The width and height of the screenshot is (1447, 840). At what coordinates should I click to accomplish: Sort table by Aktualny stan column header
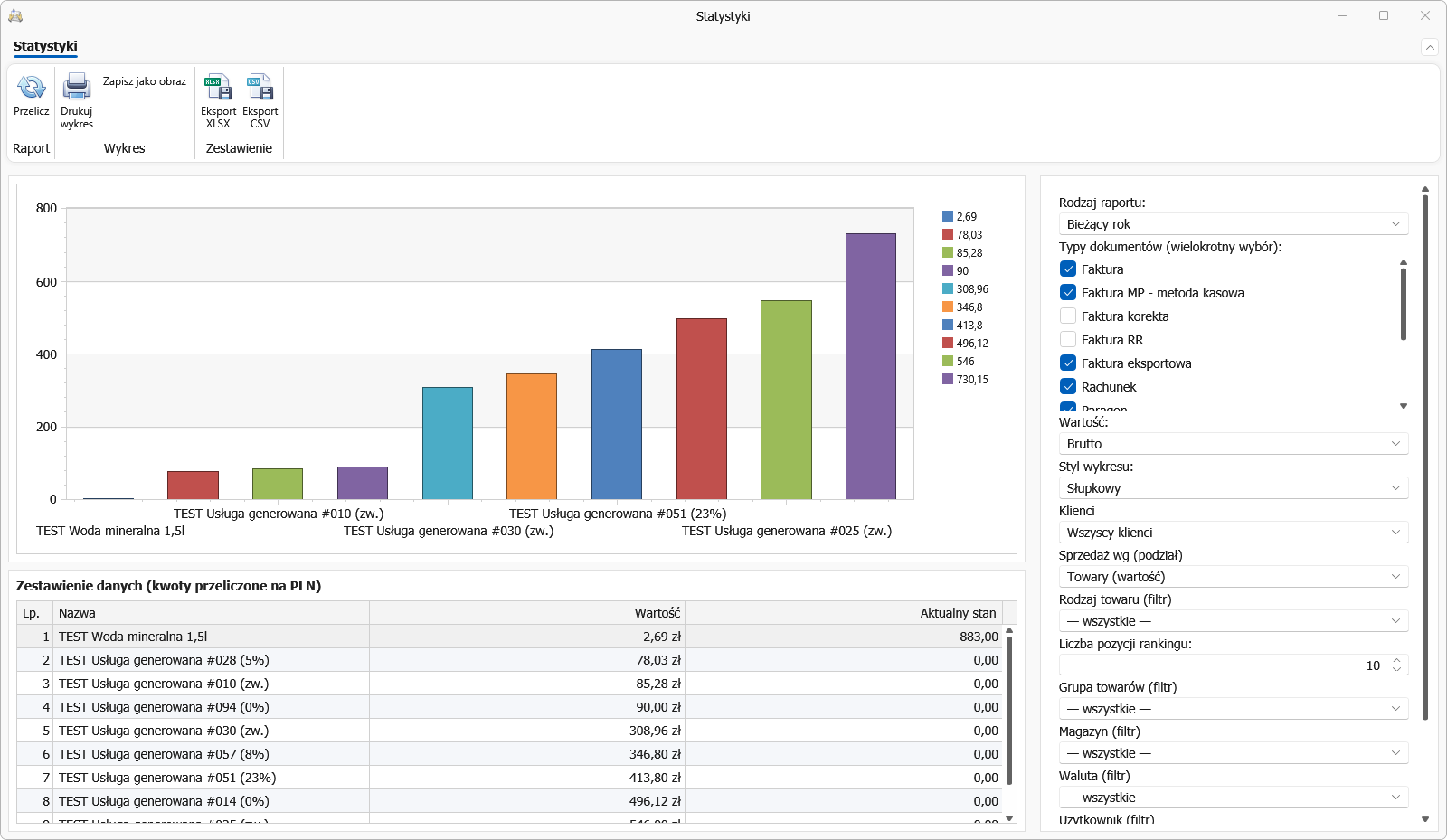844,613
